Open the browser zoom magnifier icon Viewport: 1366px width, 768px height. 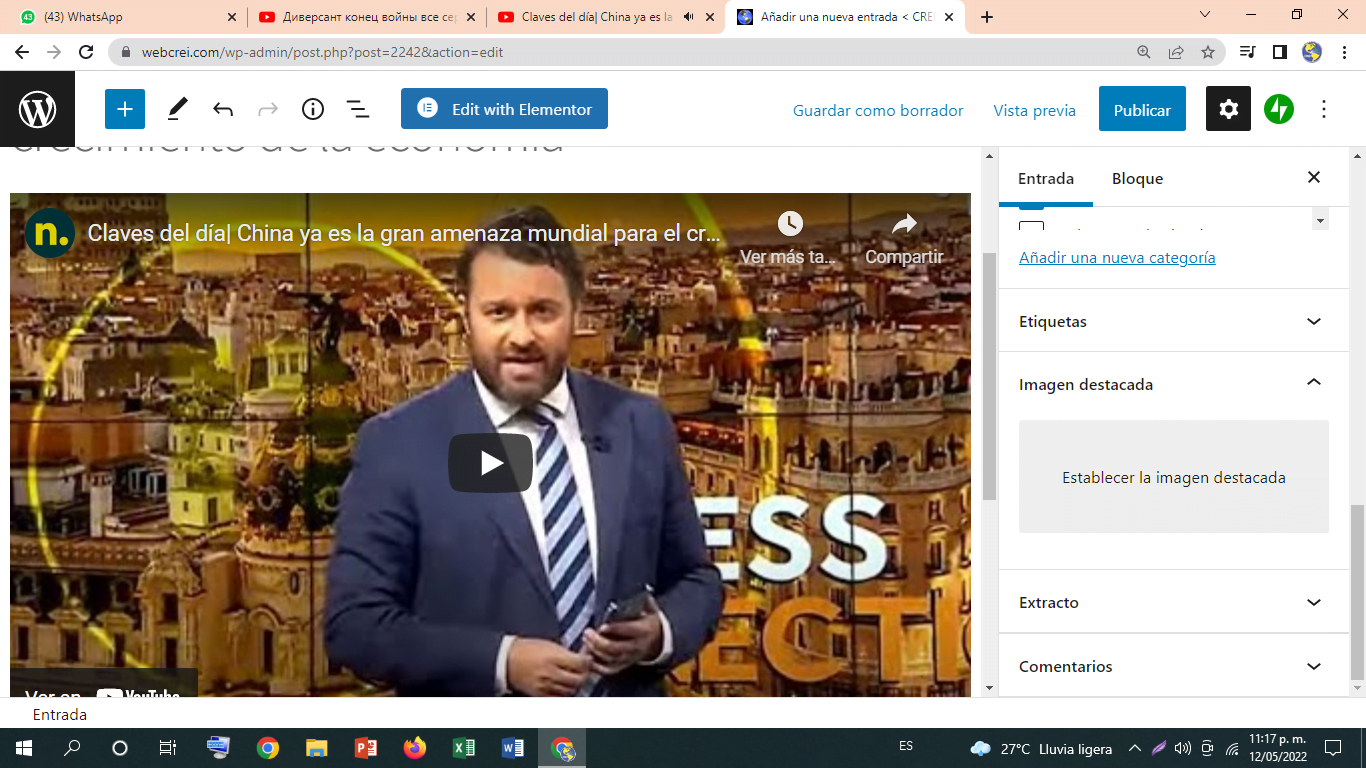point(1144,52)
